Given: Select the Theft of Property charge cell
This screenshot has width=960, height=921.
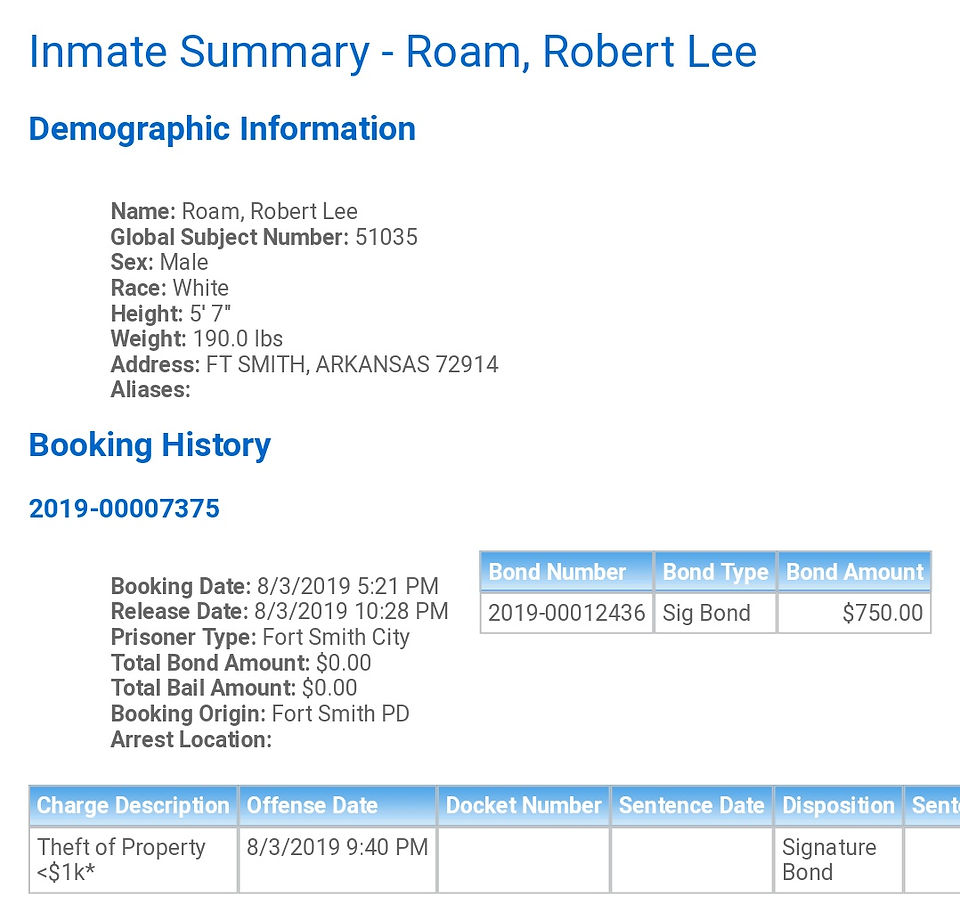Looking at the screenshot, I should pyautogui.click(x=133, y=860).
